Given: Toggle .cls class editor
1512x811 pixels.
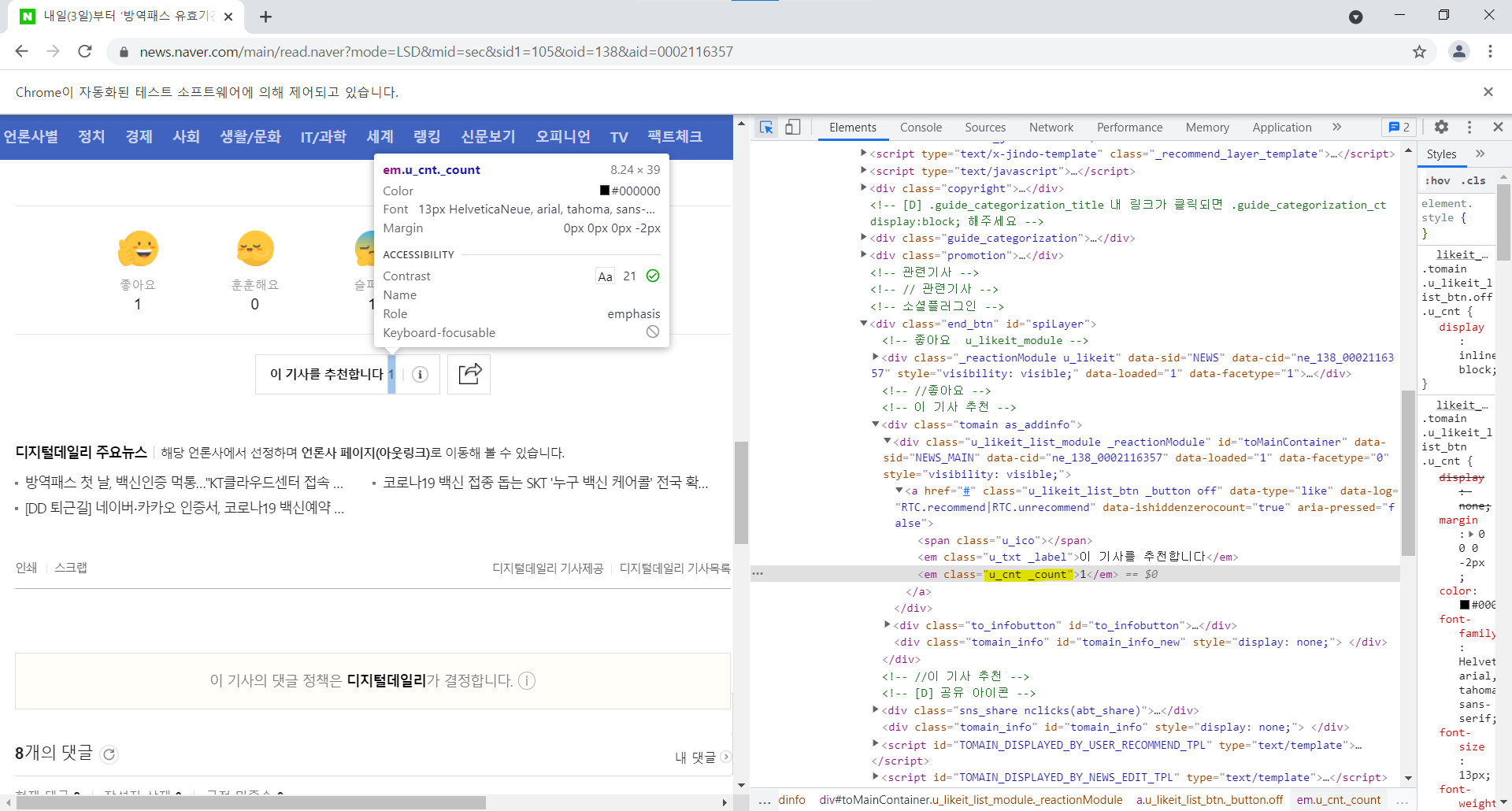Looking at the screenshot, I should [1473, 181].
